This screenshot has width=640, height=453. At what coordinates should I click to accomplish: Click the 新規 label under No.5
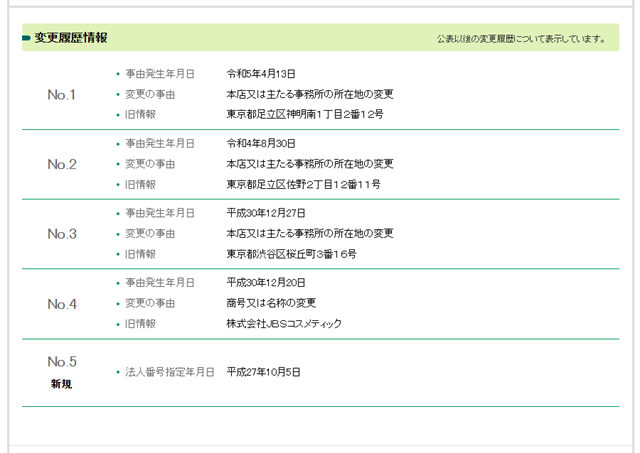[62, 384]
